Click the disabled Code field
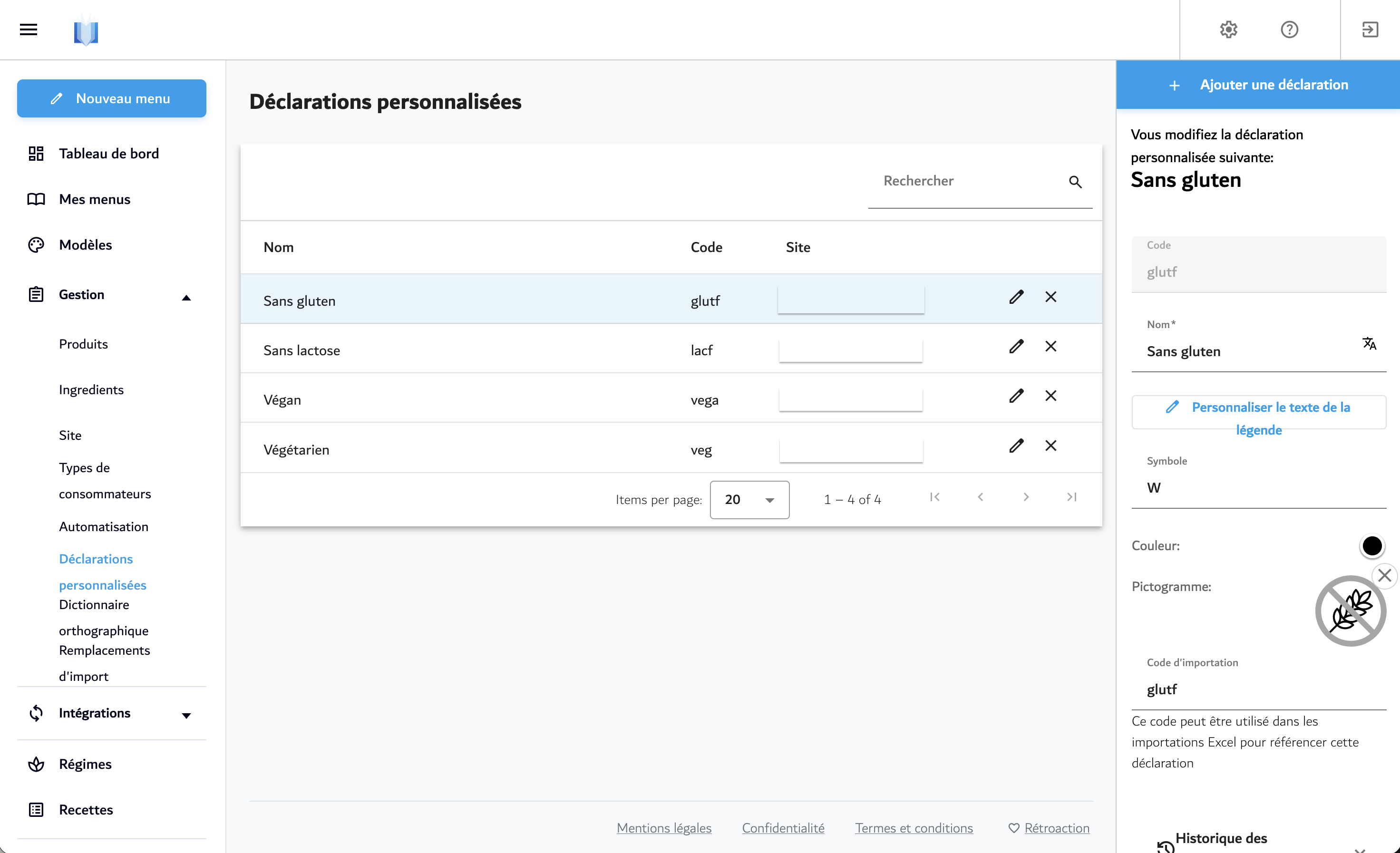 point(1258,265)
